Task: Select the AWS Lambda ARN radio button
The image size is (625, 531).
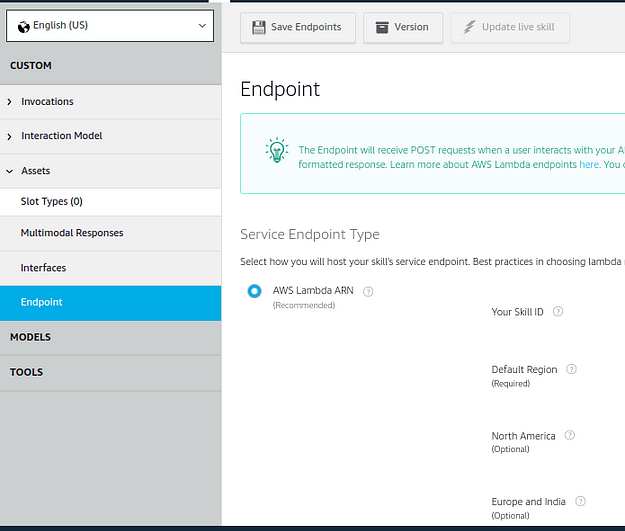Action: coord(254,291)
